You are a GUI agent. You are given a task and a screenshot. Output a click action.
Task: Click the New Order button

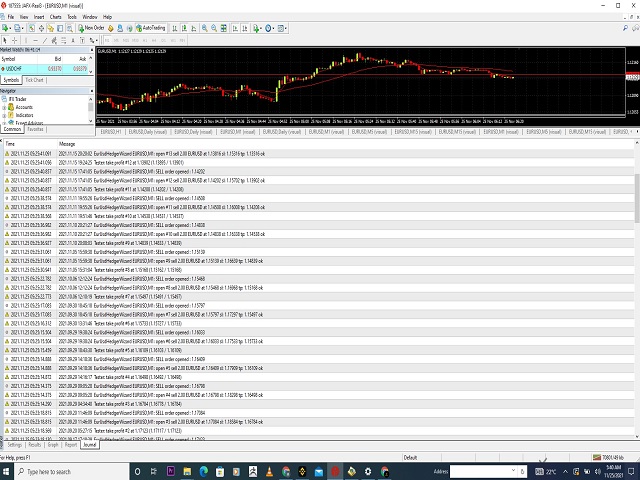pyautogui.click(x=91, y=28)
